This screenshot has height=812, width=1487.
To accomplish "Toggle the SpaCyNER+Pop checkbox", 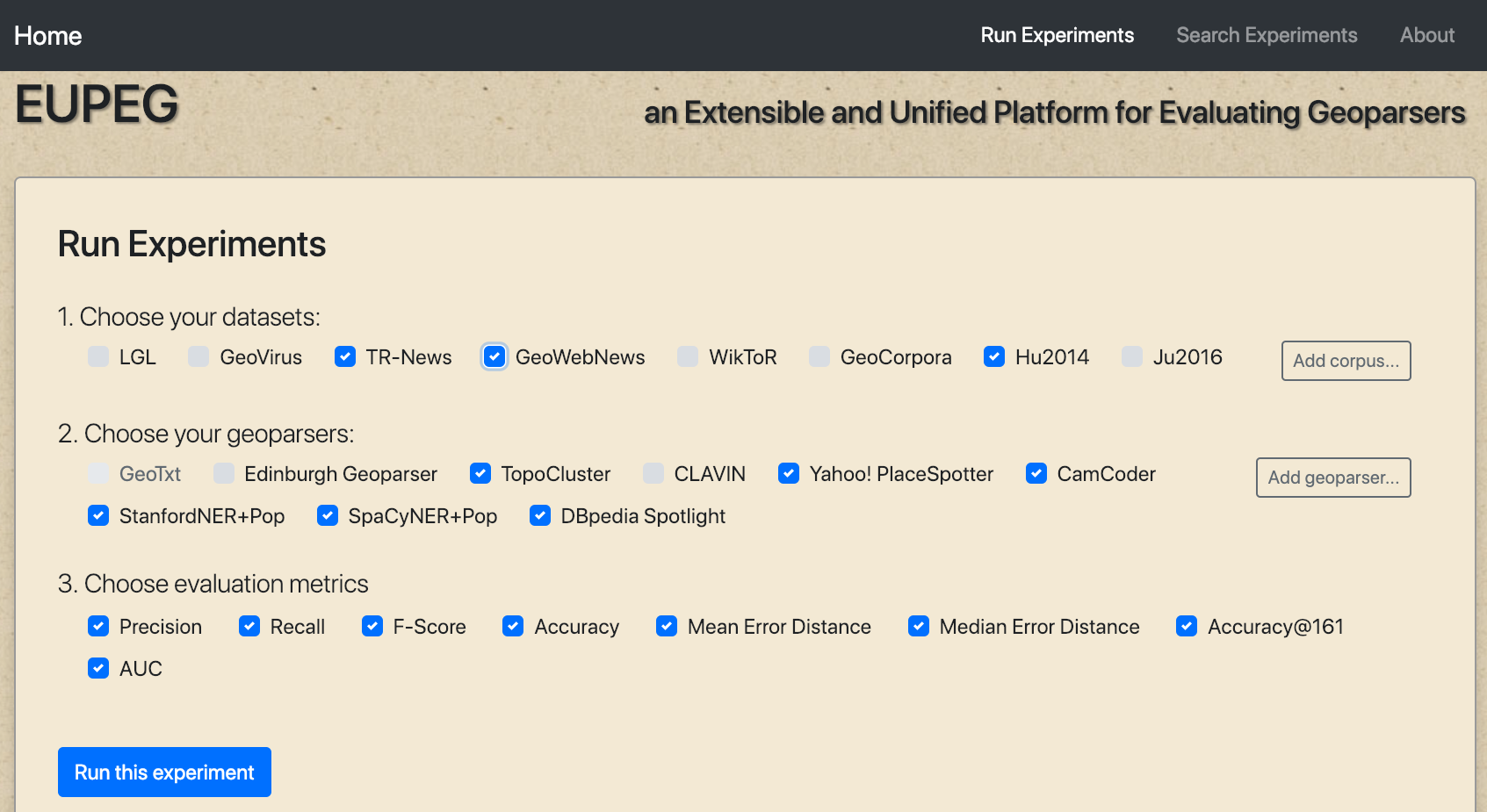I will pyautogui.click(x=328, y=516).
